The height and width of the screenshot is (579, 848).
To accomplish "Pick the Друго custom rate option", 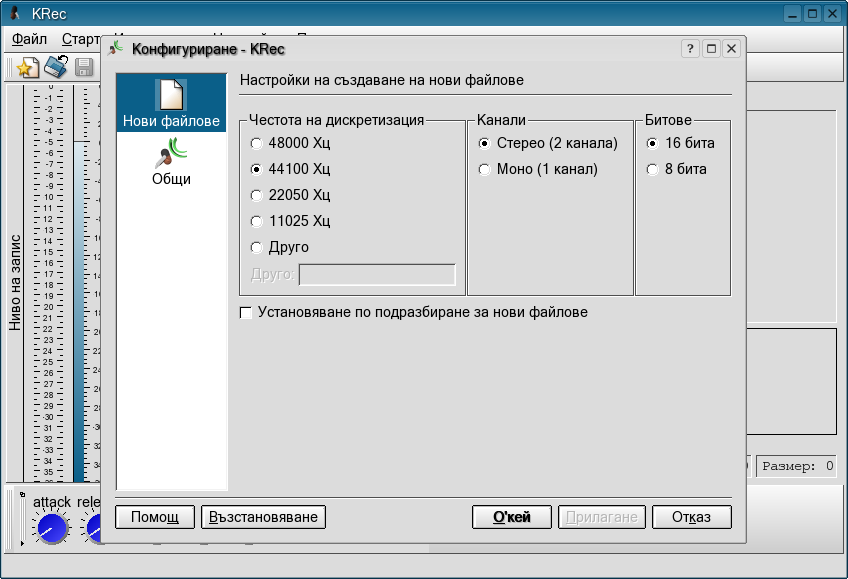I will 257,248.
